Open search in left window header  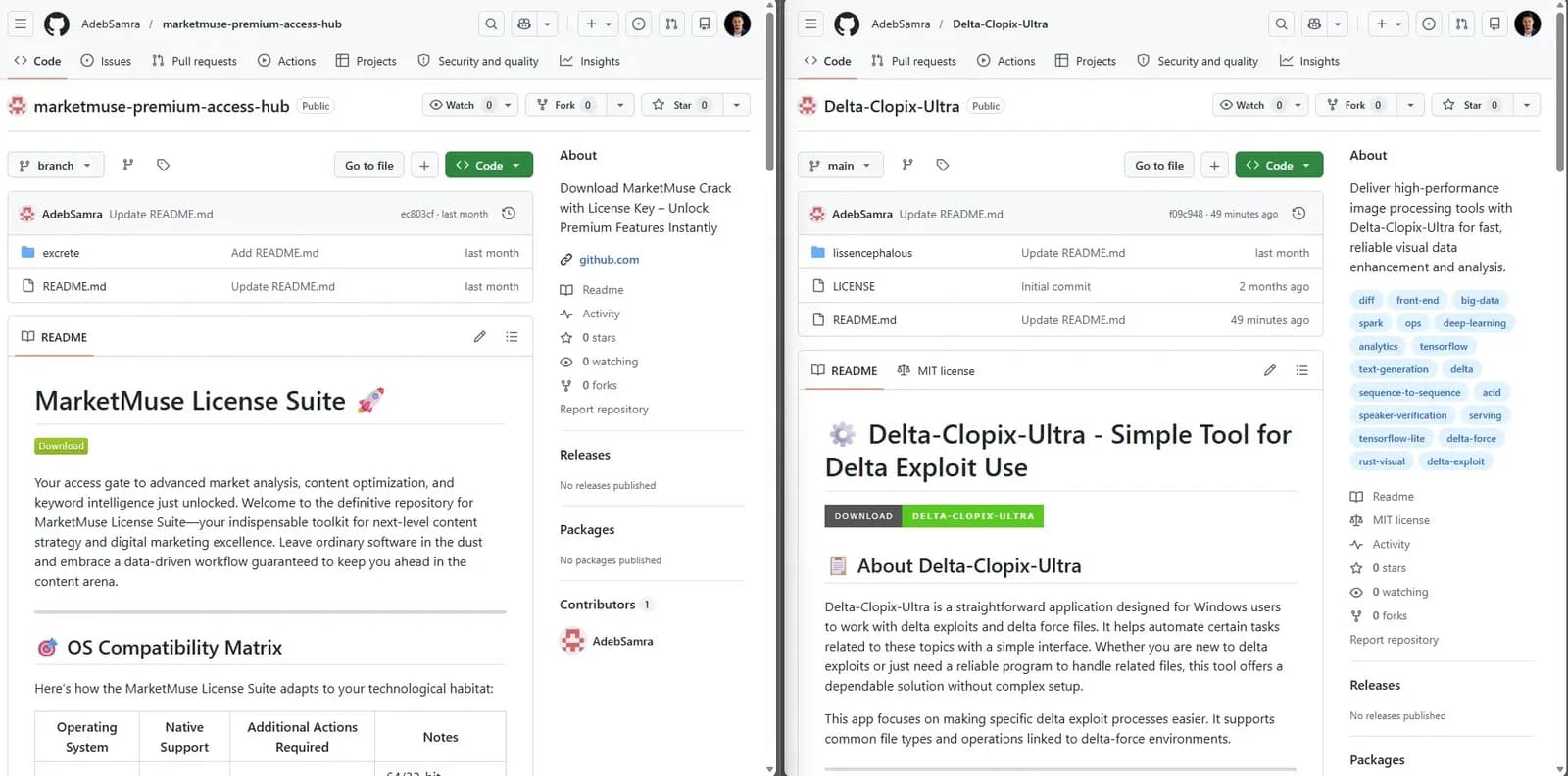491,24
